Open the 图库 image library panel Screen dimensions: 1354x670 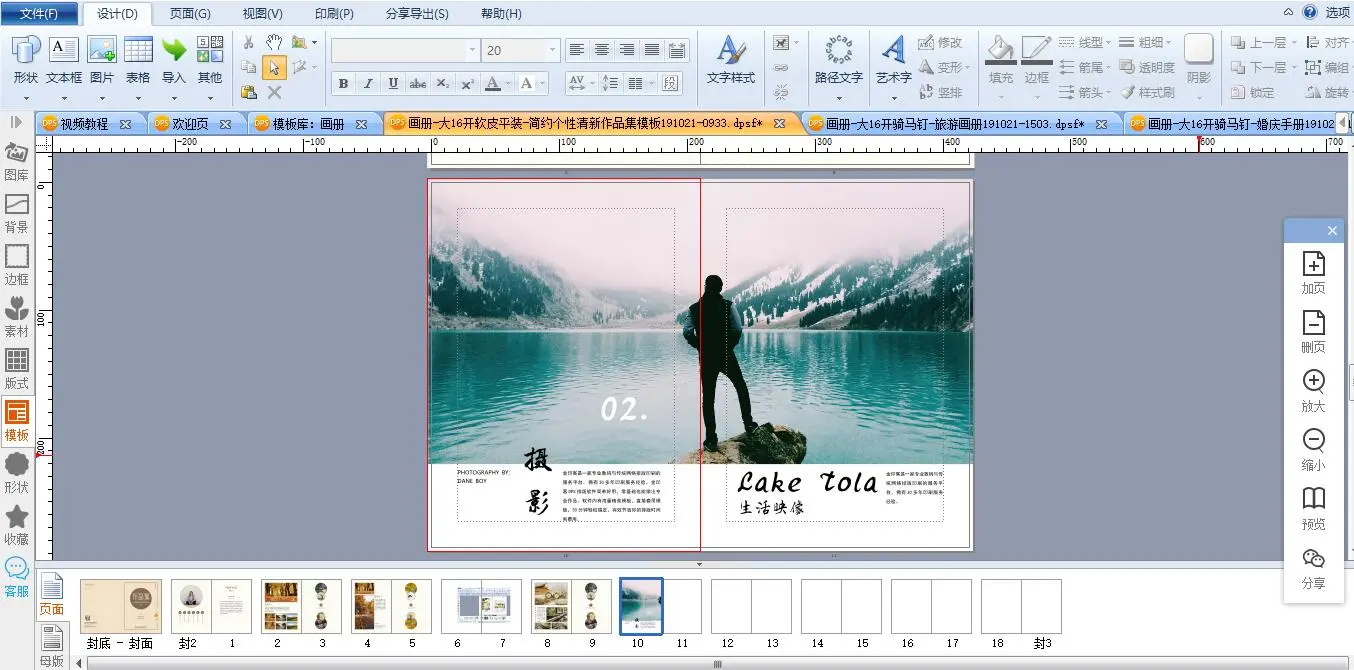(x=17, y=159)
